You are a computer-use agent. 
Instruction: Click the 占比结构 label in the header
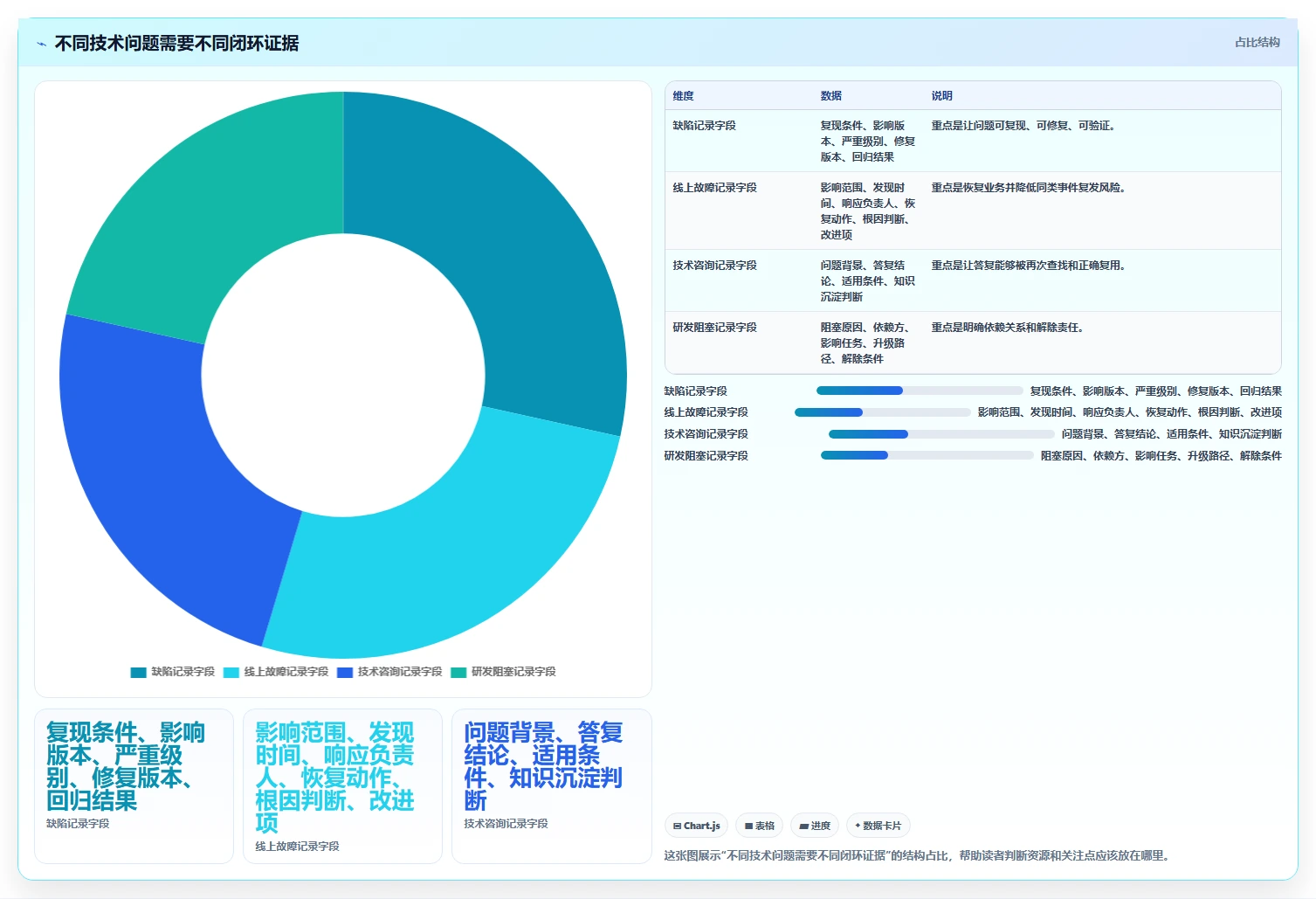(x=1257, y=42)
